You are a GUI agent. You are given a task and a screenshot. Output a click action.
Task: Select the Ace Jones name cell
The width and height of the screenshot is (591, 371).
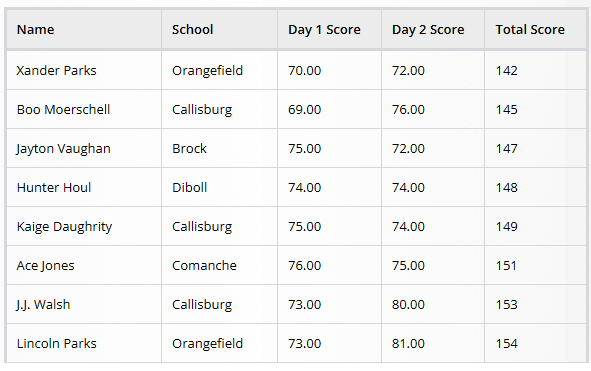pyautogui.click(x=84, y=265)
